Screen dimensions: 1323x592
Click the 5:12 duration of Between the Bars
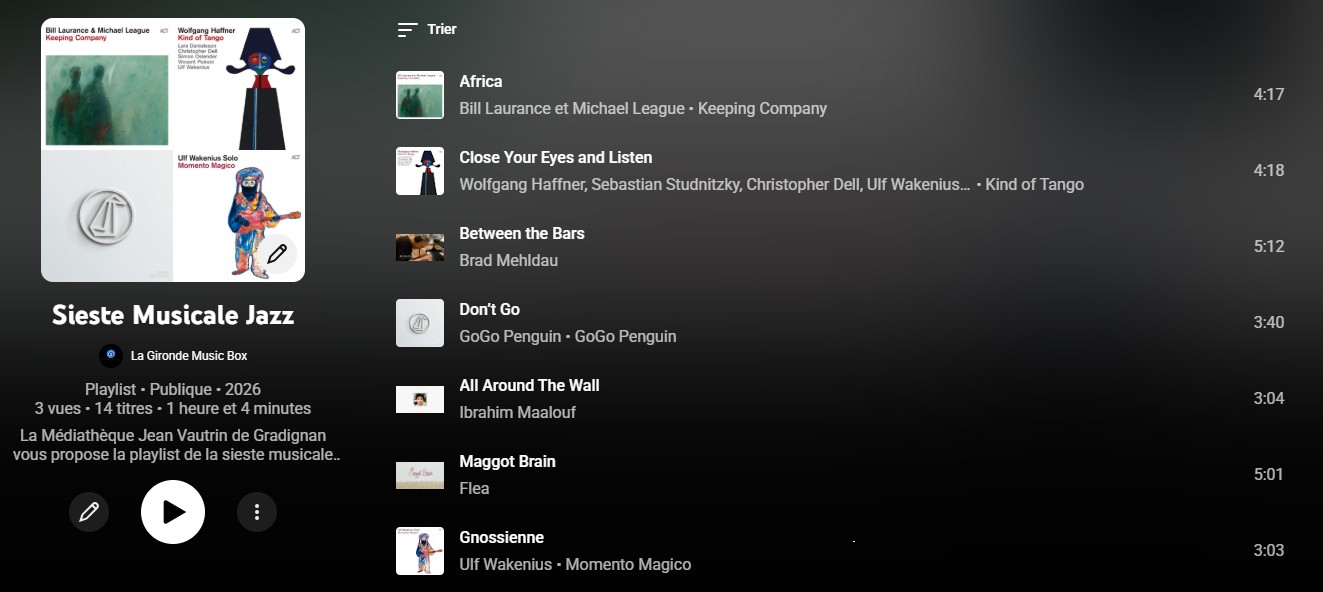click(1269, 247)
